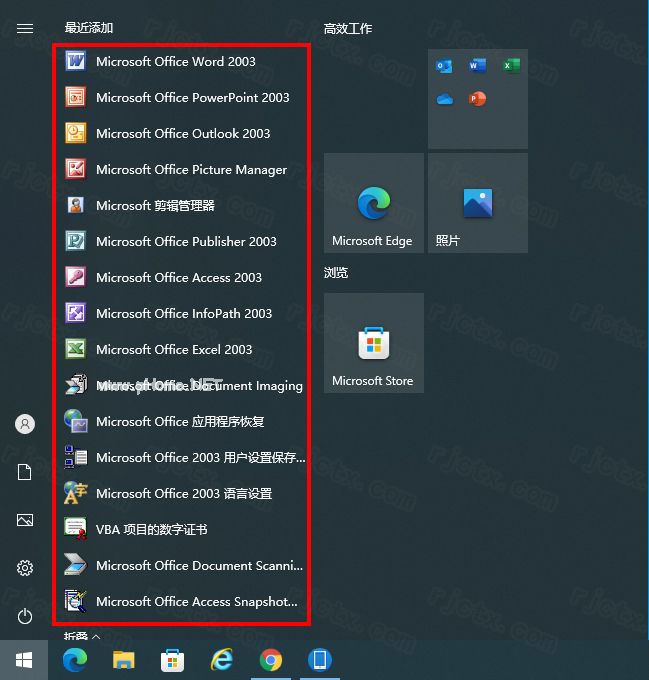Click the 浏览 group heading
Viewport: 649px width, 680px height.
tap(336, 273)
